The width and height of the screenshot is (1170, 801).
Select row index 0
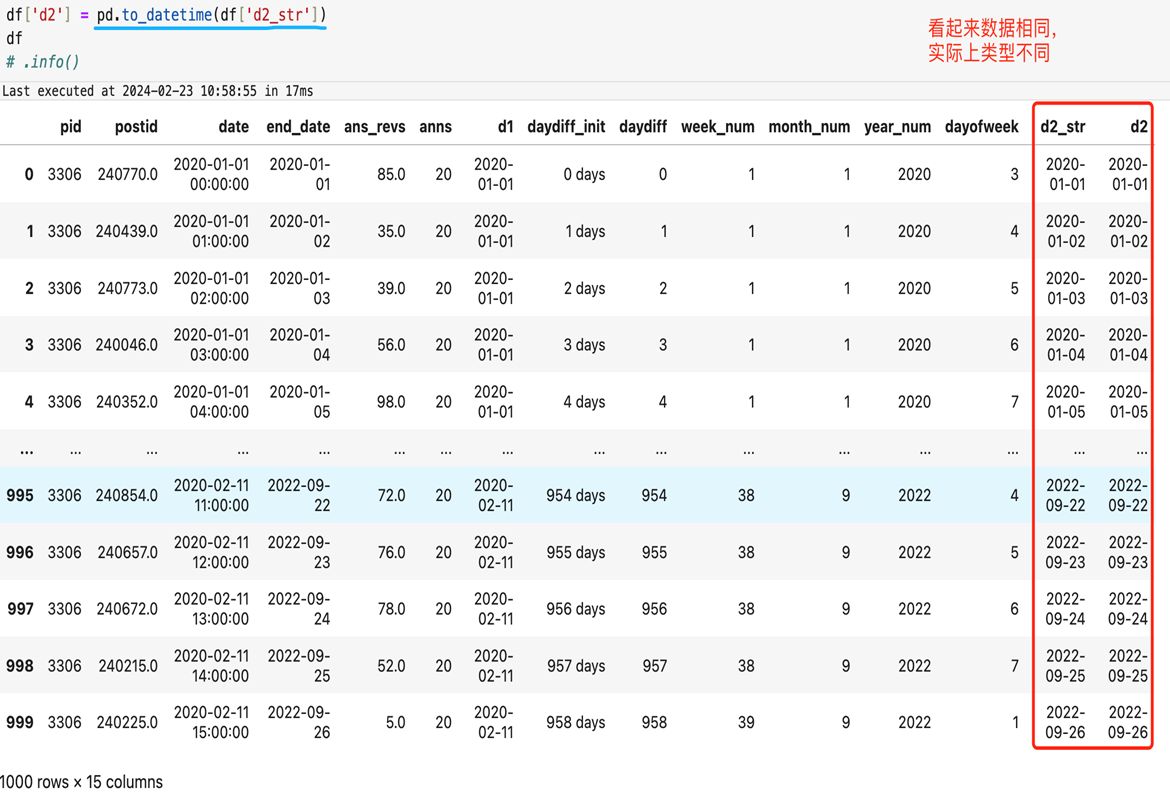(x=29, y=175)
